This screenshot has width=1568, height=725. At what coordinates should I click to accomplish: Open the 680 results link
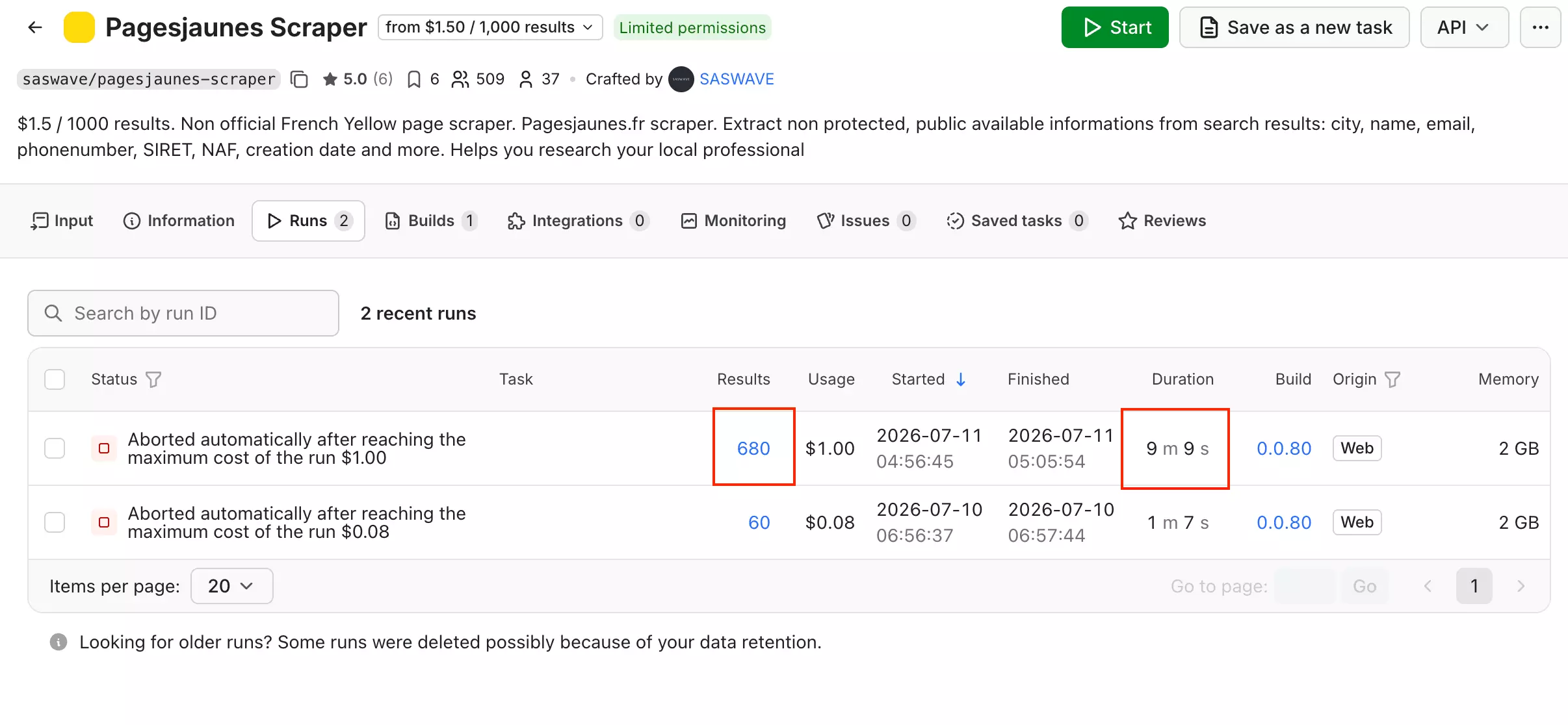tap(753, 448)
